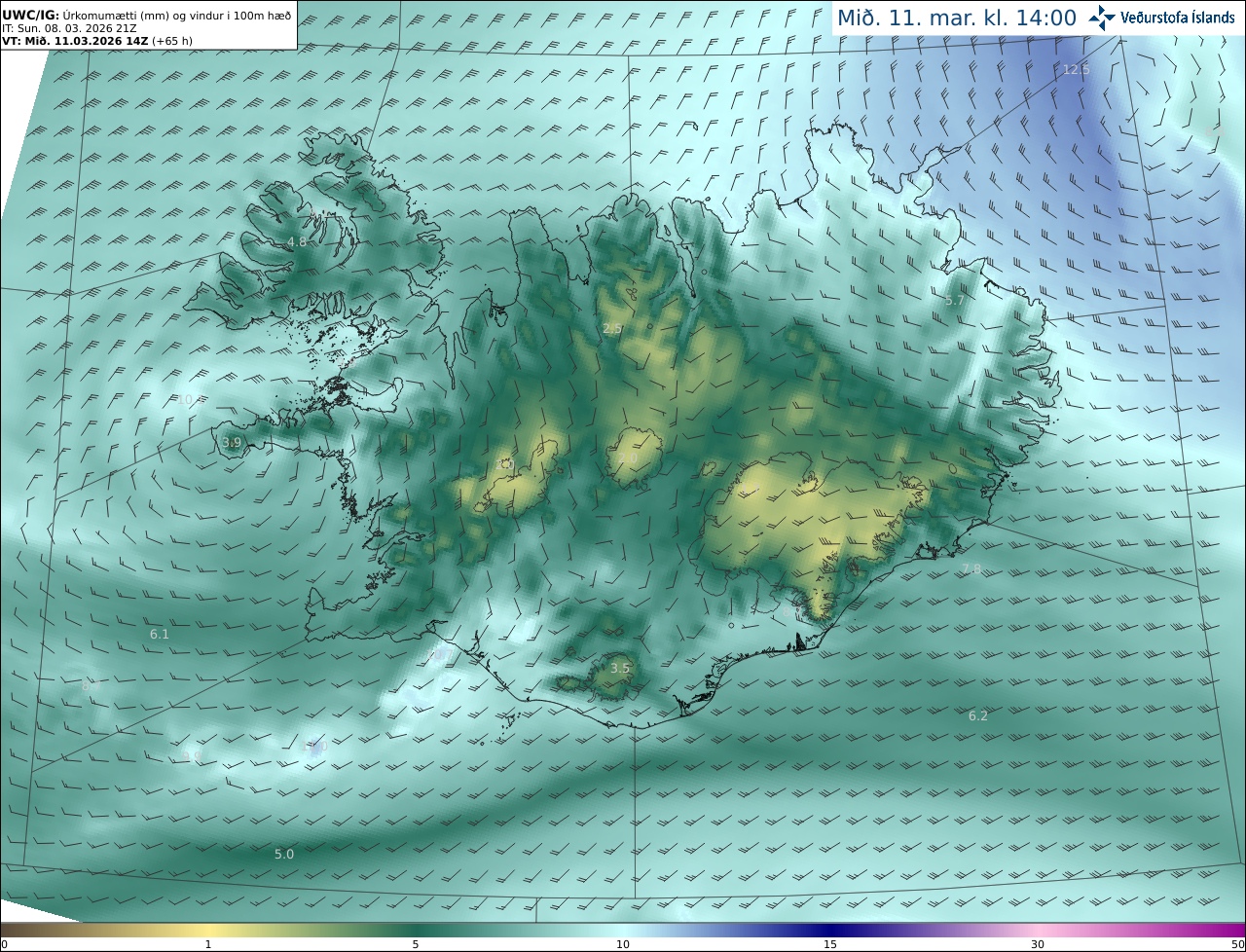This screenshot has width=1246, height=952.
Task: Click the 5.0 value in the southwest ocean
Action: [x=283, y=855]
